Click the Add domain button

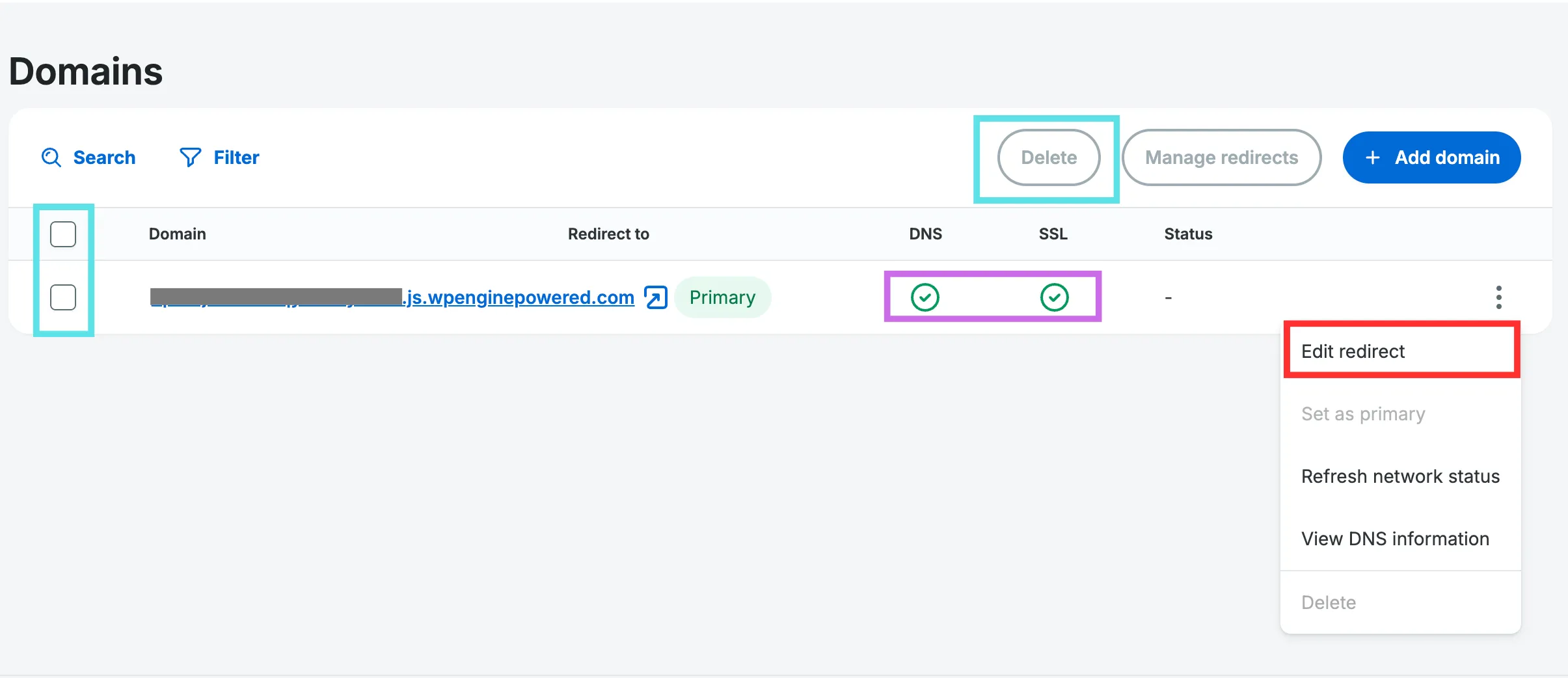[1431, 157]
